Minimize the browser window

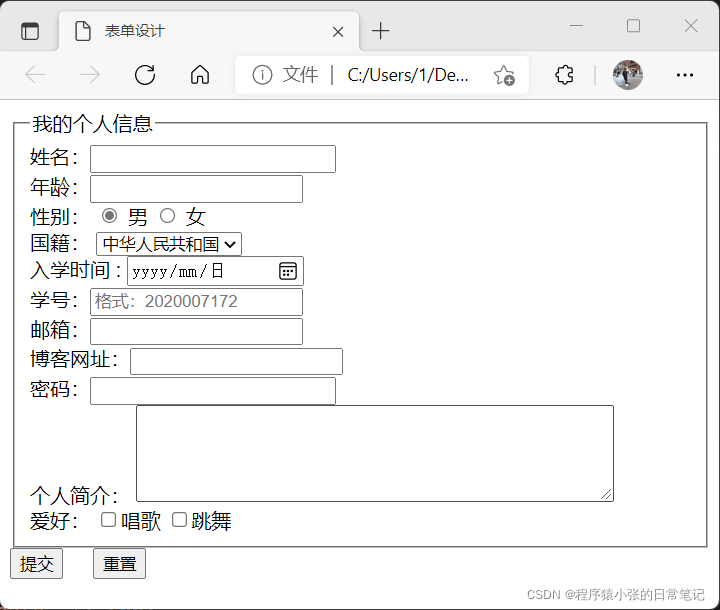576,26
